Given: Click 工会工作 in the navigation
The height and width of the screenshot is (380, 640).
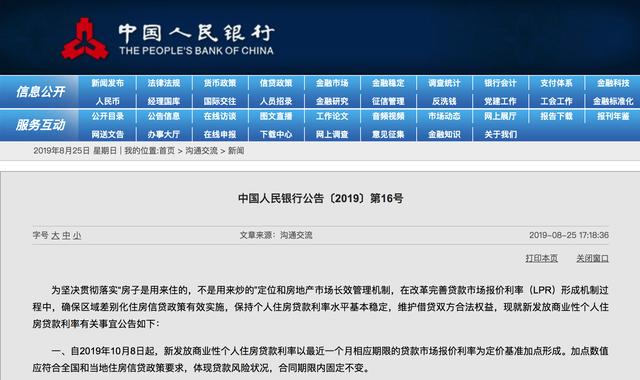Looking at the screenshot, I should 556,101.
